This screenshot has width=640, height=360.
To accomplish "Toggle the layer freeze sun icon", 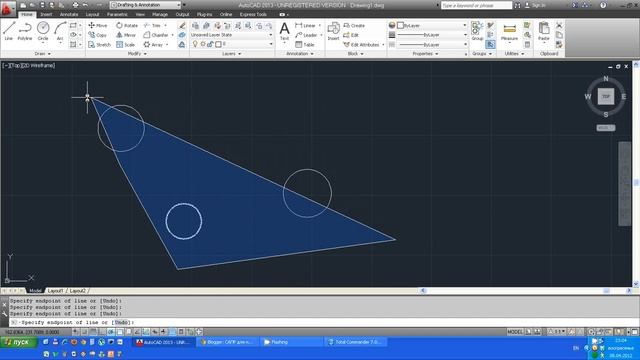I will (203, 44).
